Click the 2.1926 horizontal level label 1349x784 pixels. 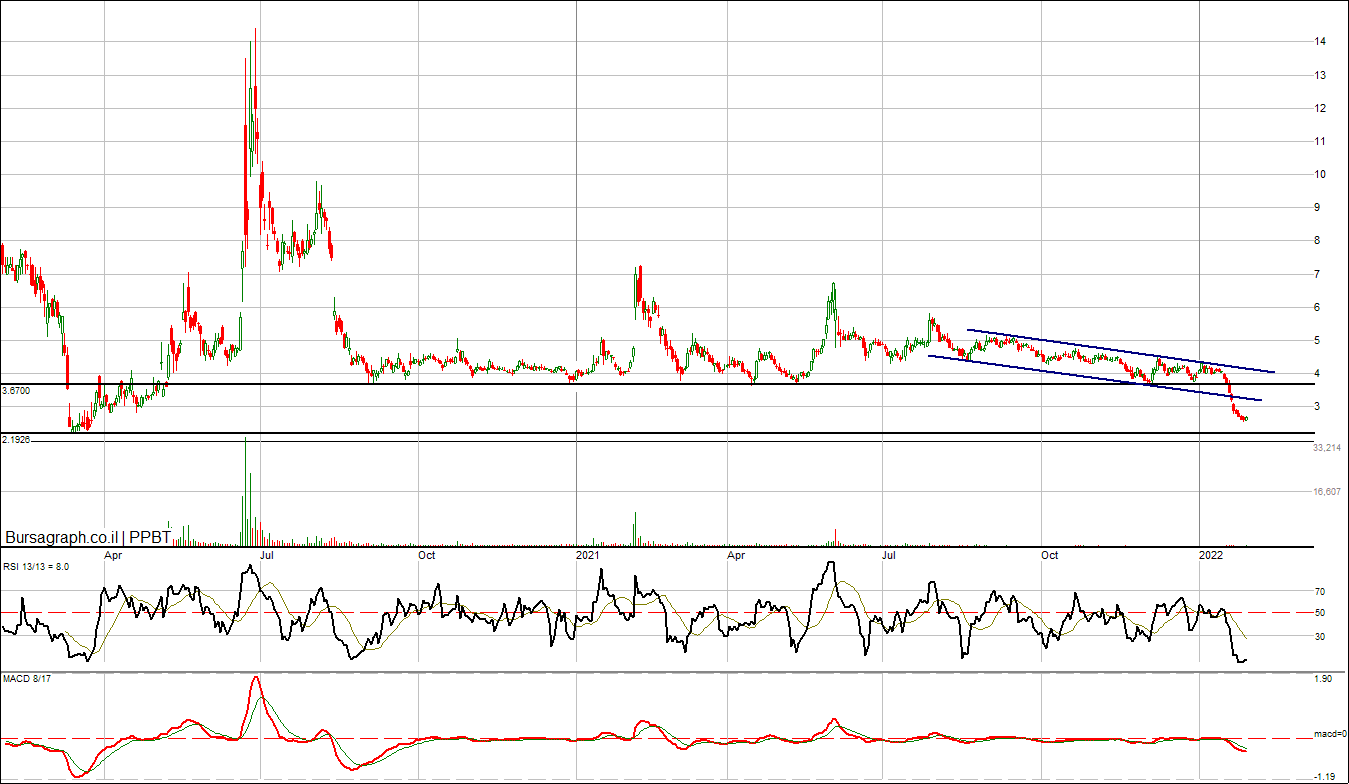coord(16,440)
